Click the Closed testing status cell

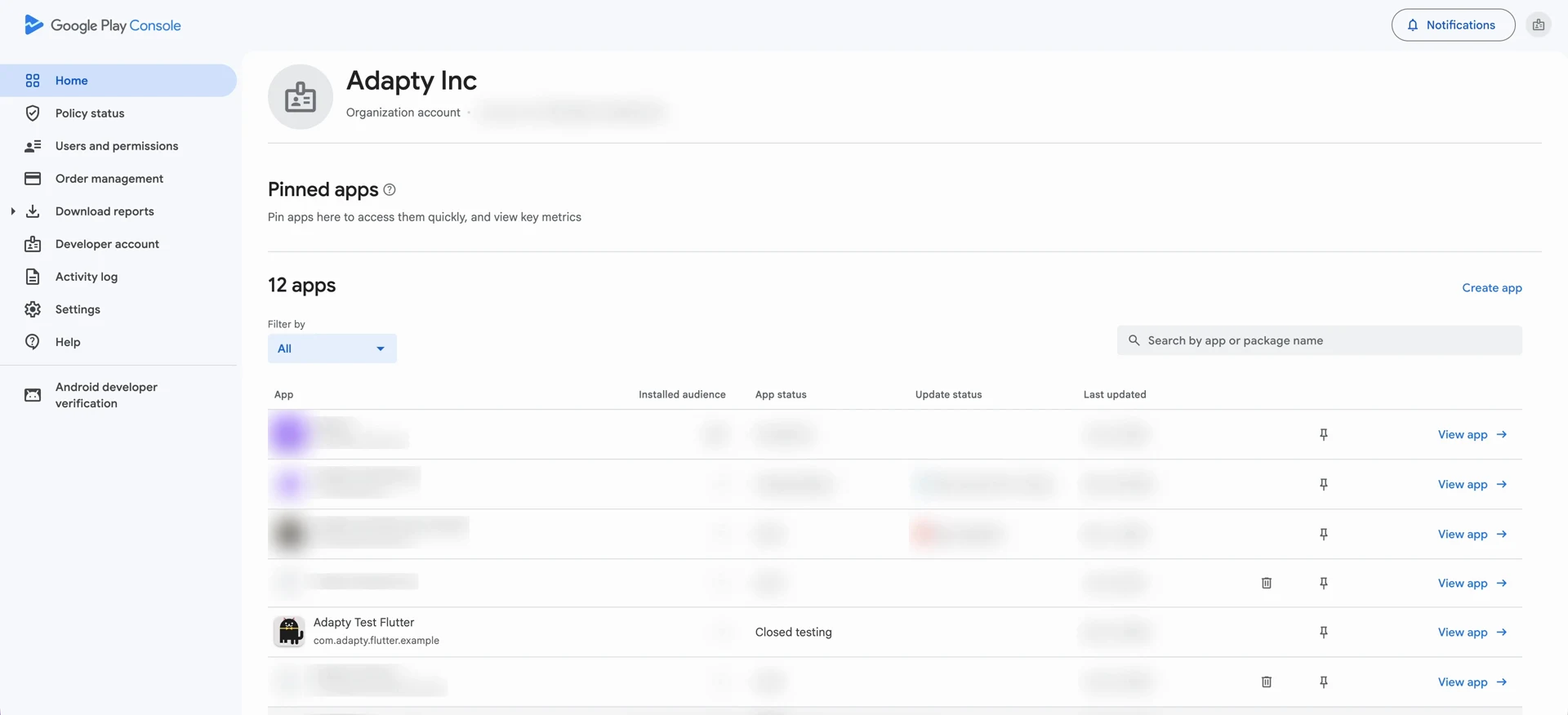pos(794,633)
